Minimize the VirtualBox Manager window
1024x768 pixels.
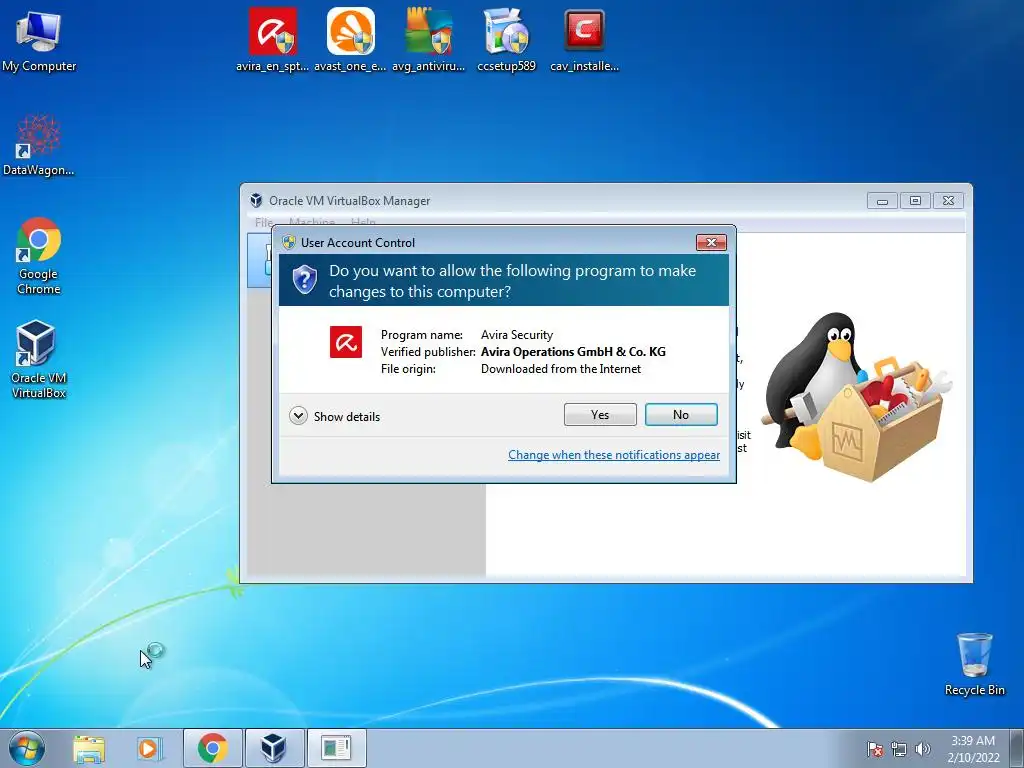[882, 201]
